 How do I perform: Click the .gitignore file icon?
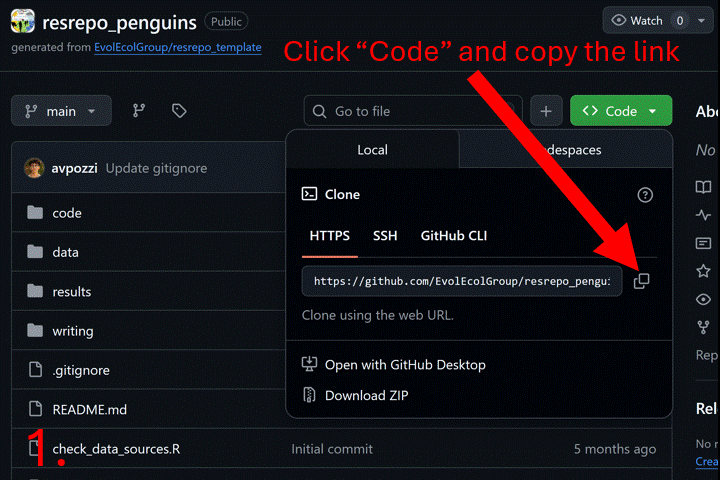pos(35,369)
